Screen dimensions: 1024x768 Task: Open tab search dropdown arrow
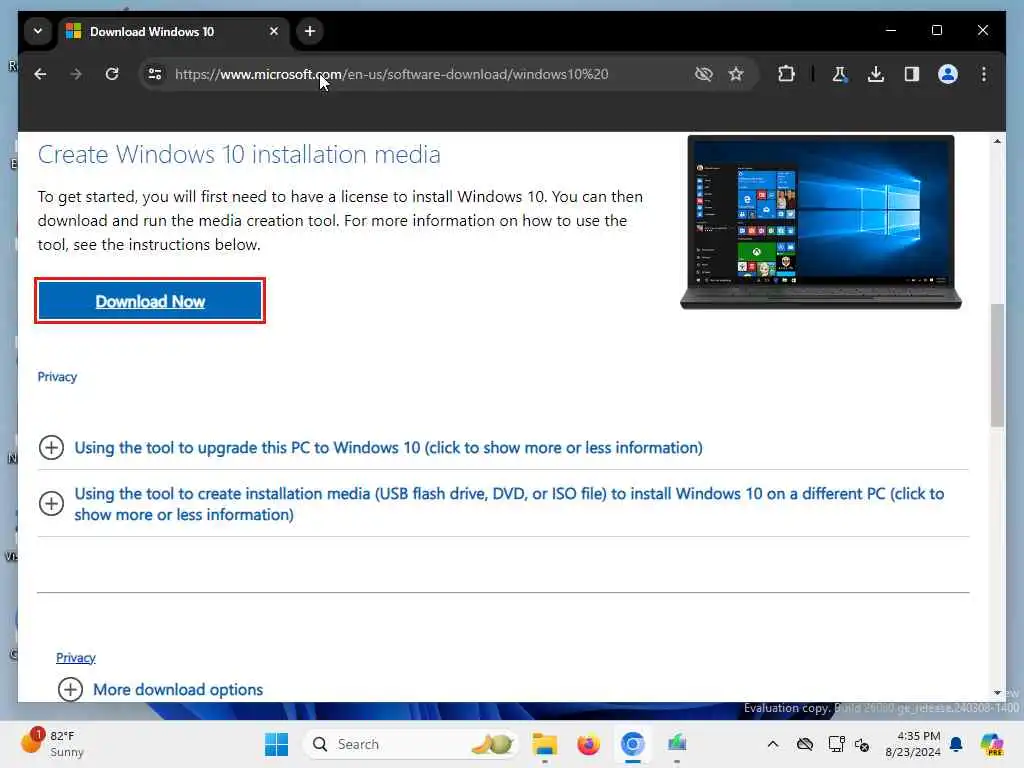(38, 31)
